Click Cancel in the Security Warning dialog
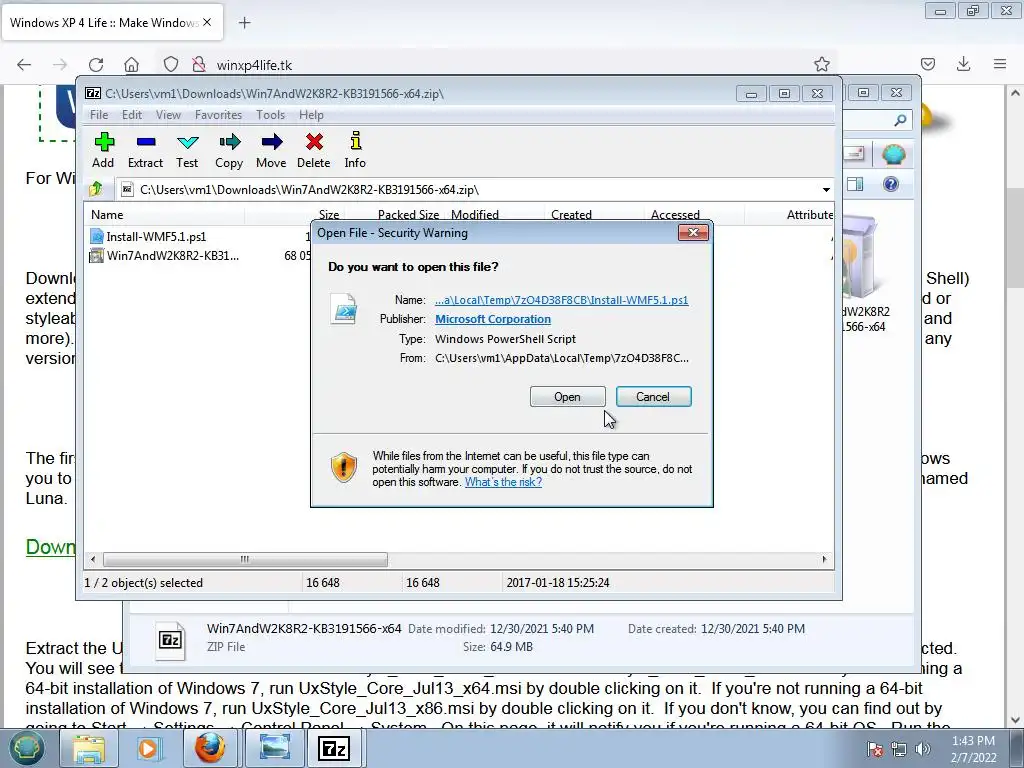This screenshot has height=768, width=1024. [654, 396]
